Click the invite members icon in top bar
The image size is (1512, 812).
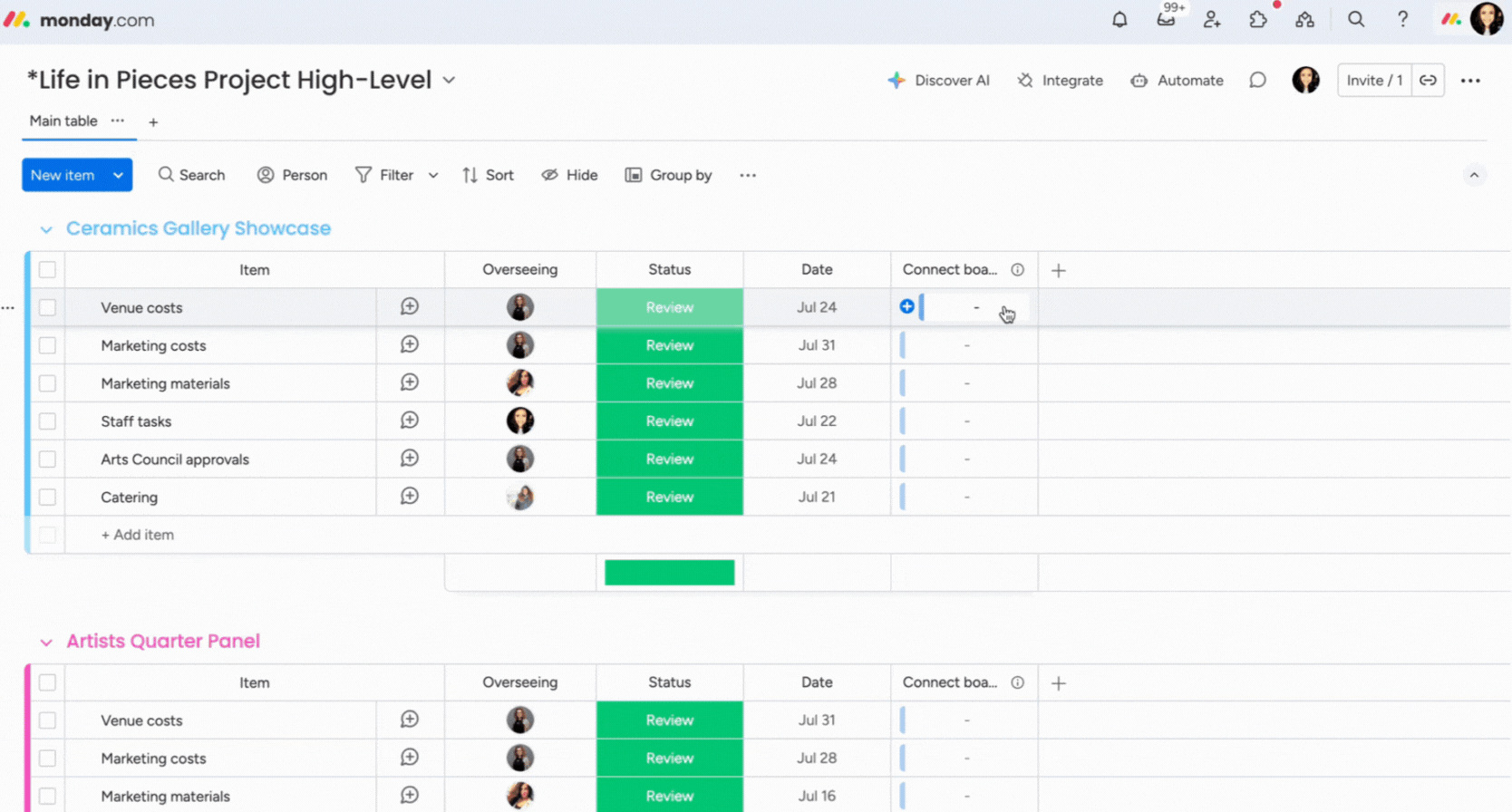tap(1212, 20)
